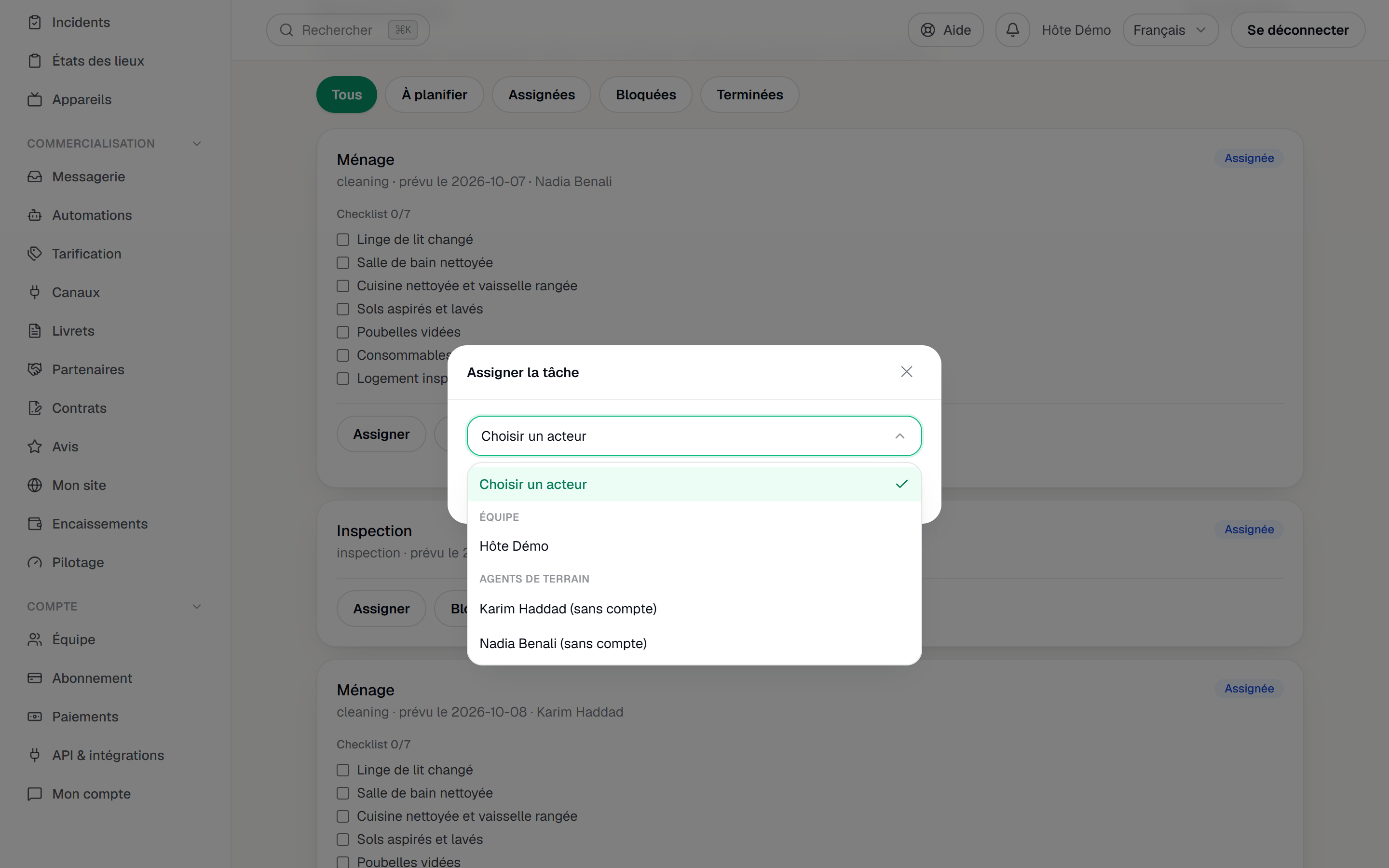Switch to the 'Assignées' filter tab

(541, 95)
